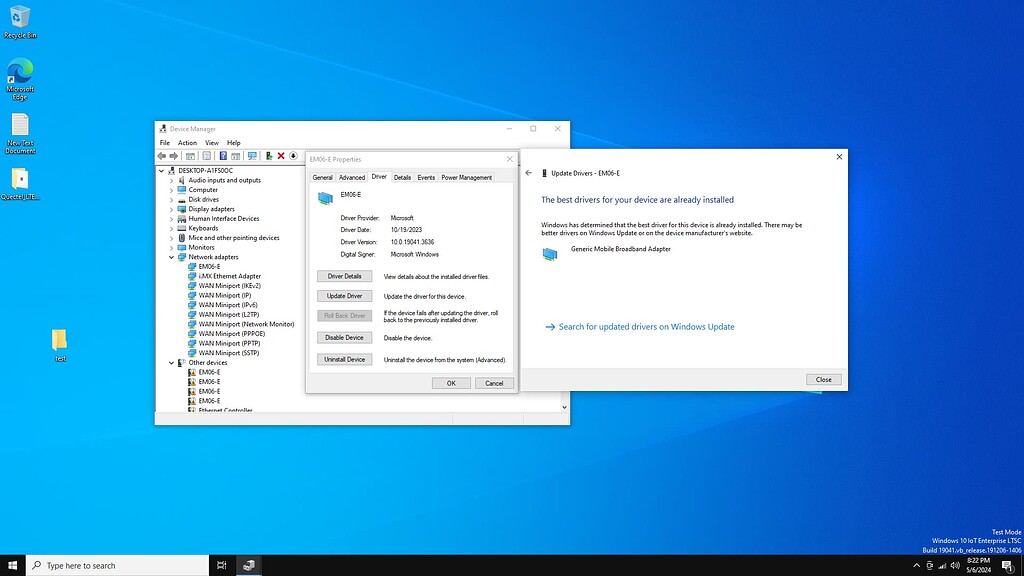Image resolution: width=1024 pixels, height=576 pixels.
Task: Collapse the Network adapters category
Action: 170,257
